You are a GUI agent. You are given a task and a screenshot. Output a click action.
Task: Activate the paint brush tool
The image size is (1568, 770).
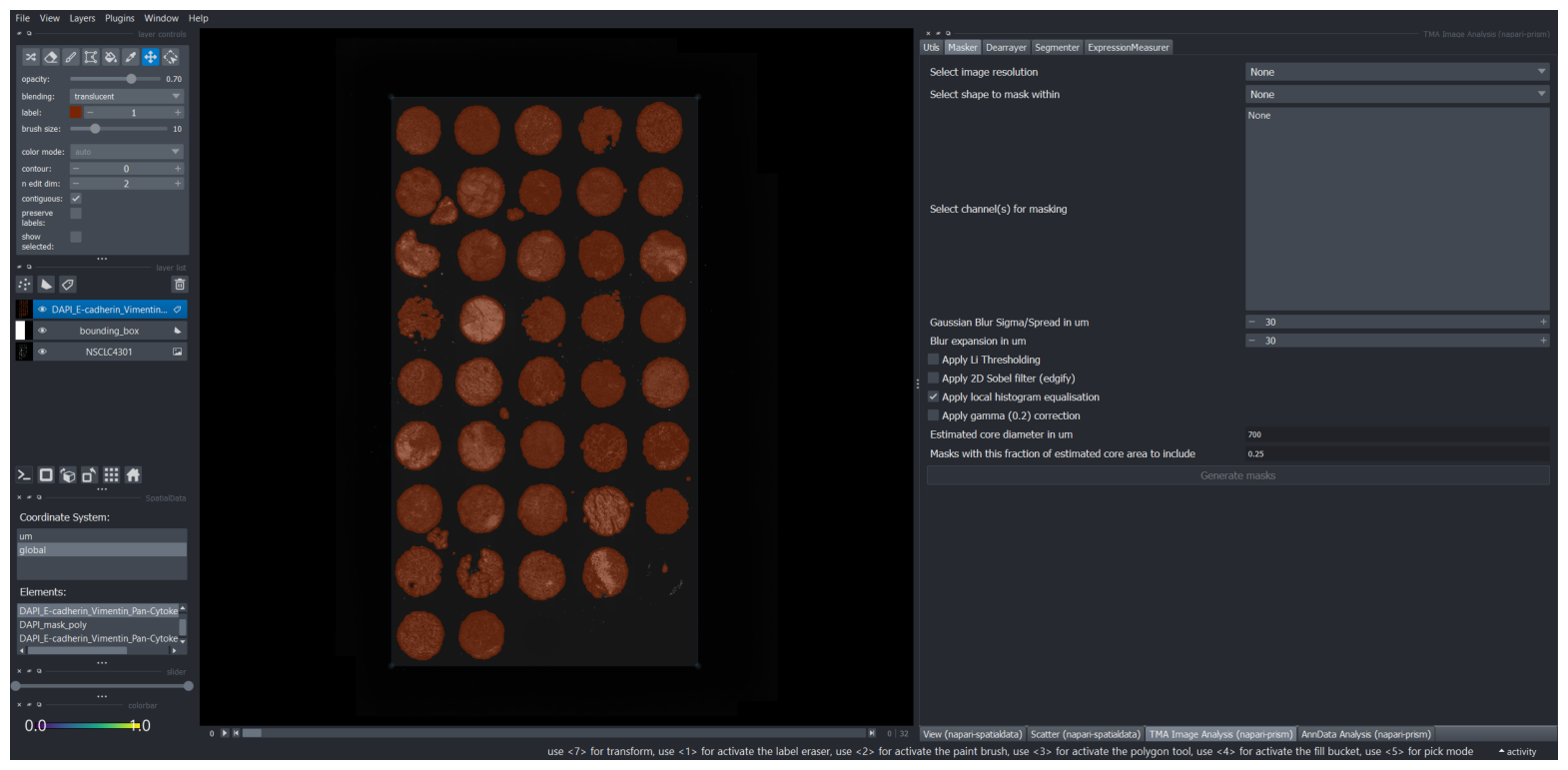click(x=71, y=57)
